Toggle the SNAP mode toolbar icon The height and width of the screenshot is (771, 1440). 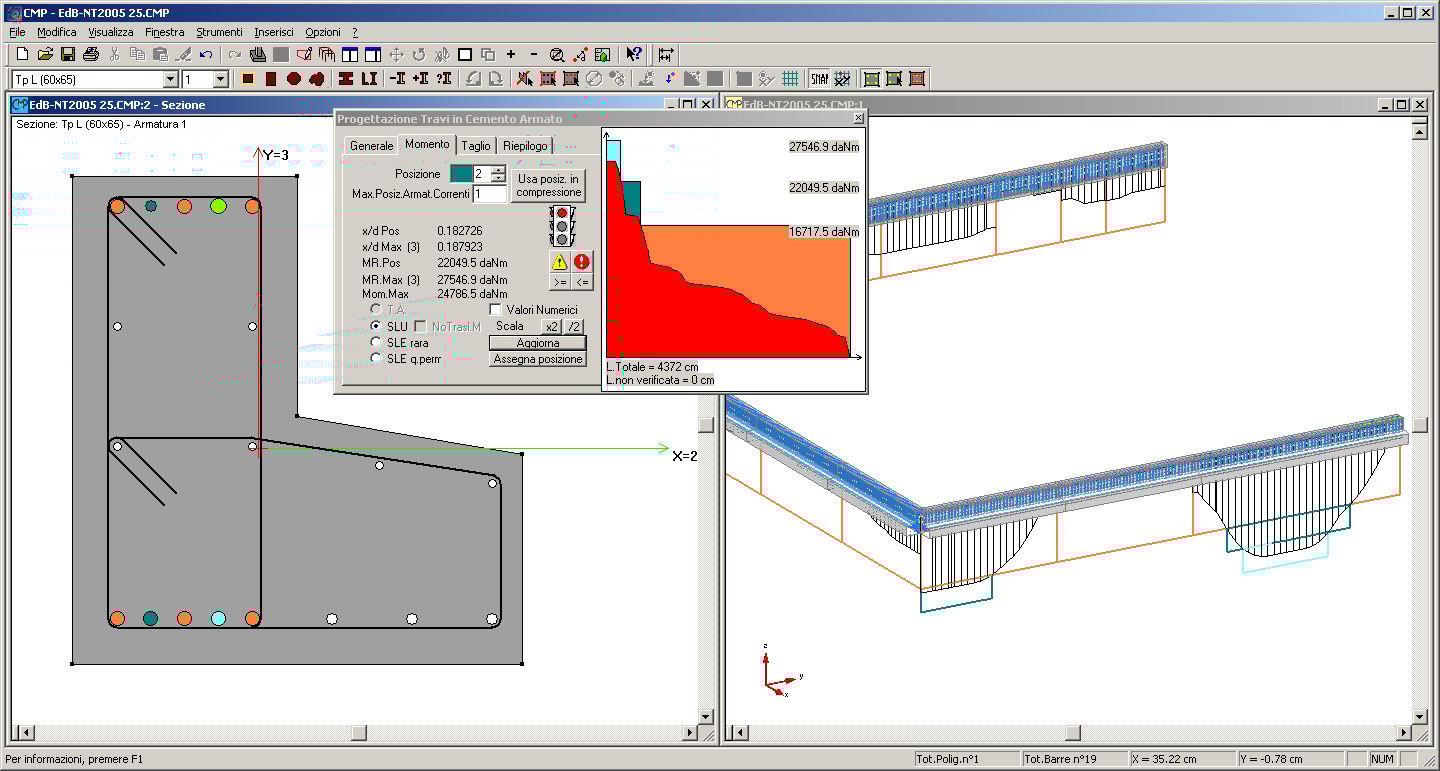tap(820, 78)
